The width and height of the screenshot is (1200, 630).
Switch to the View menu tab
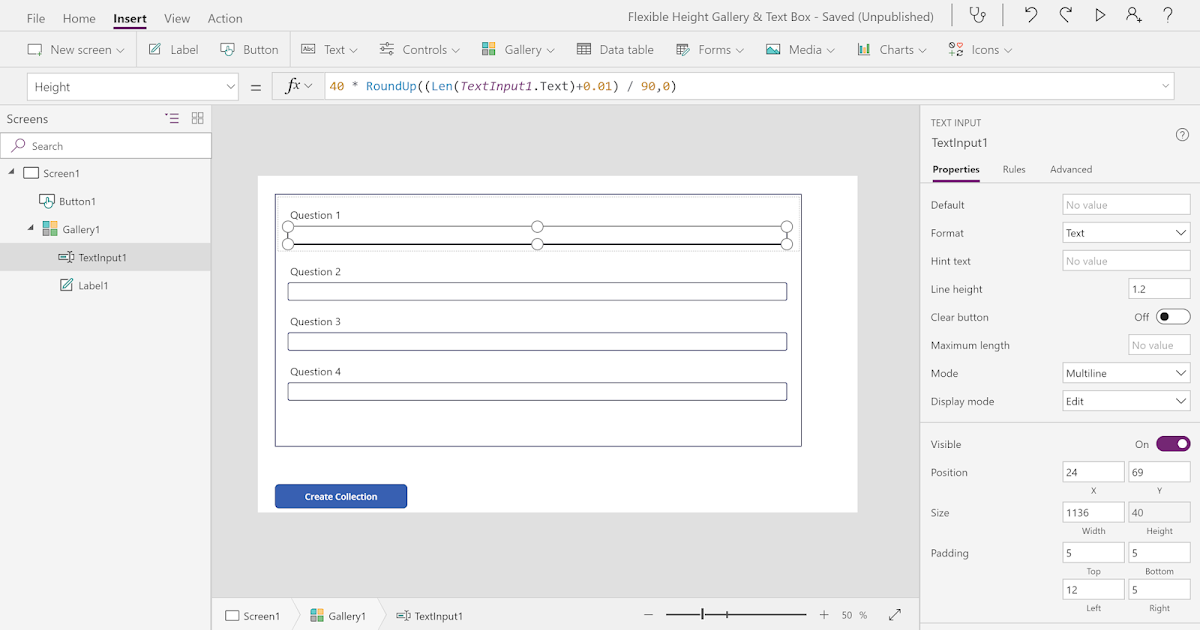(x=177, y=17)
